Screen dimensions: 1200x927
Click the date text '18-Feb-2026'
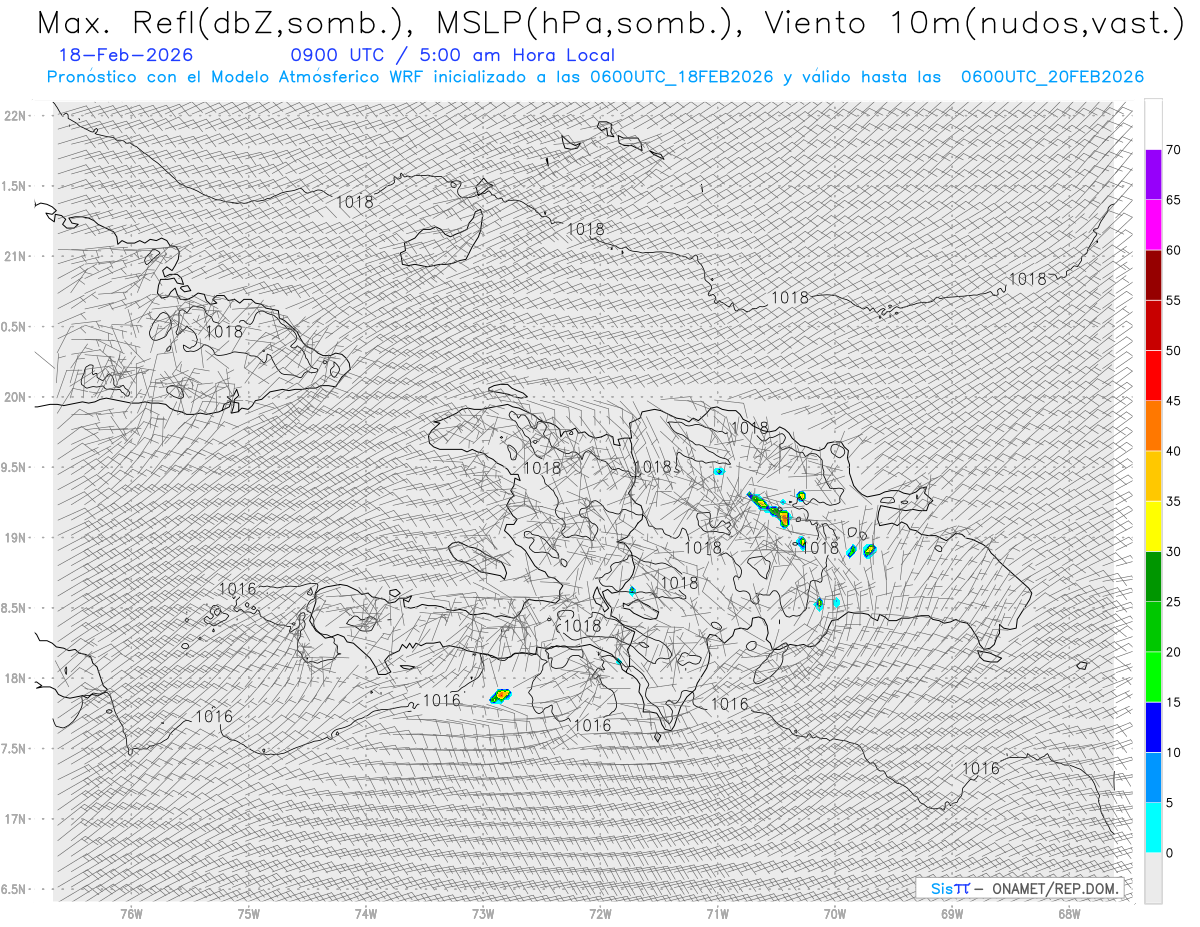(127, 55)
